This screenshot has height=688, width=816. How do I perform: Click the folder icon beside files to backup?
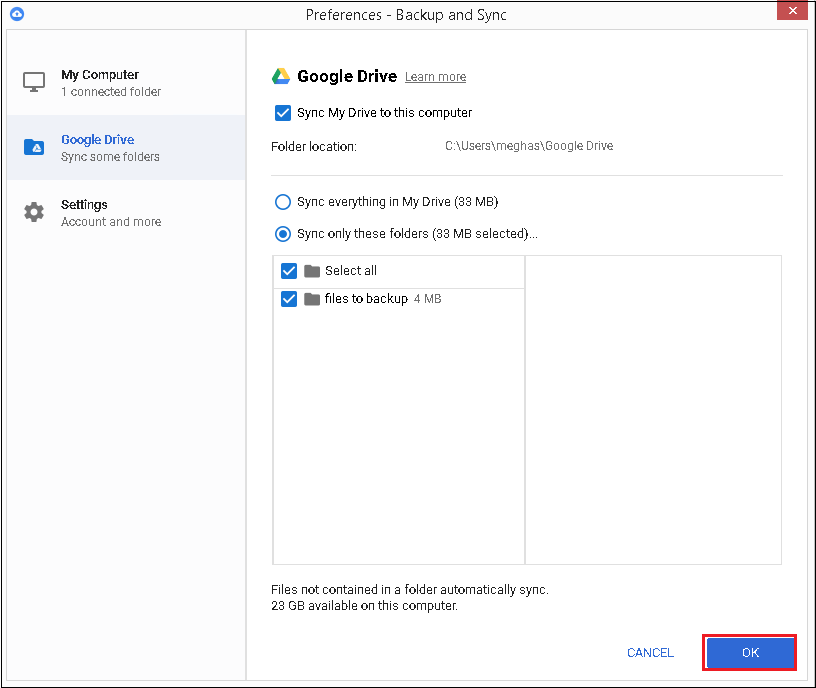pos(312,299)
